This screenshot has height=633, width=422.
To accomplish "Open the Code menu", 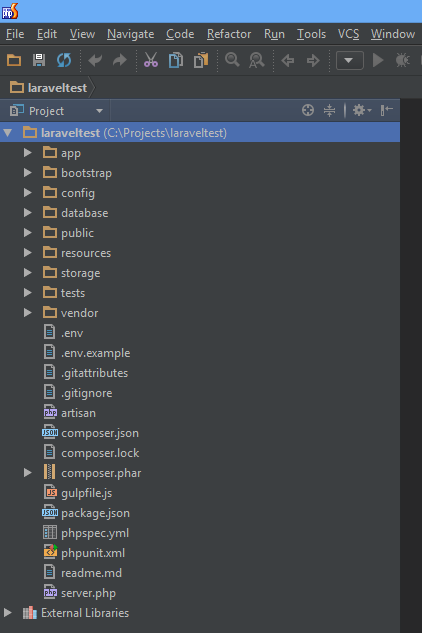I will point(180,34).
